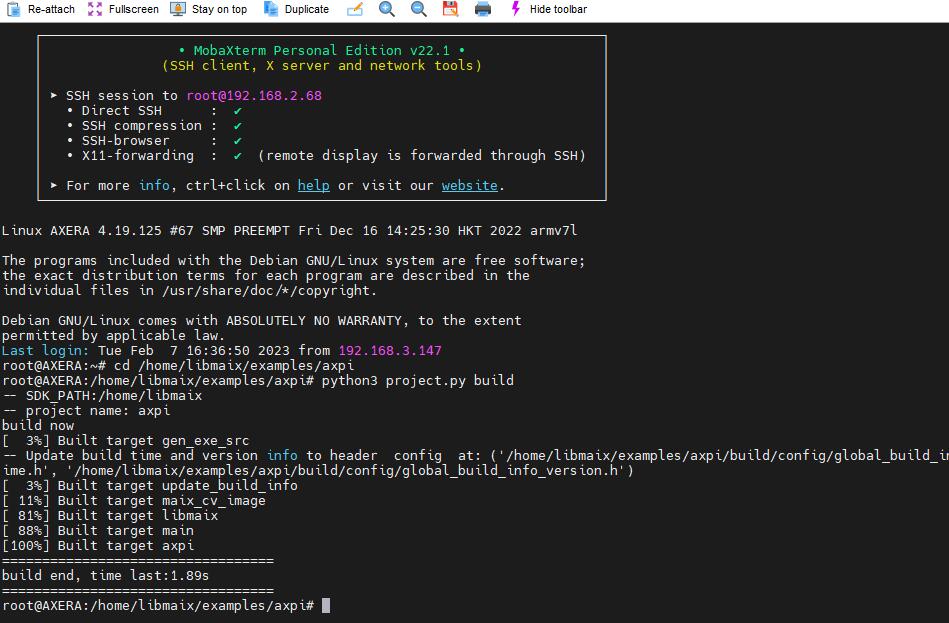Click the 'build now' output line

pos(38,426)
